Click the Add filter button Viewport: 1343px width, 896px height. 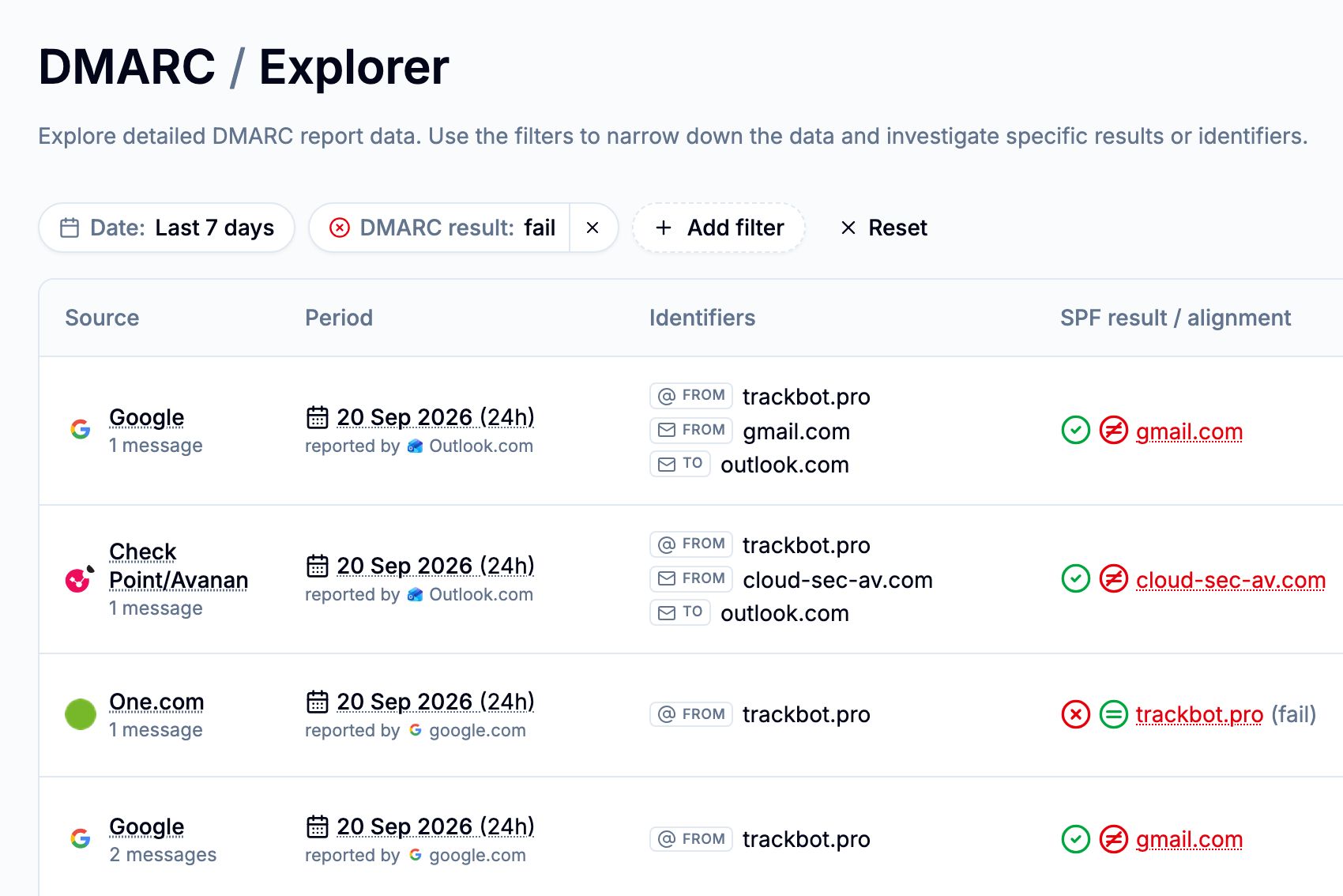[719, 228]
